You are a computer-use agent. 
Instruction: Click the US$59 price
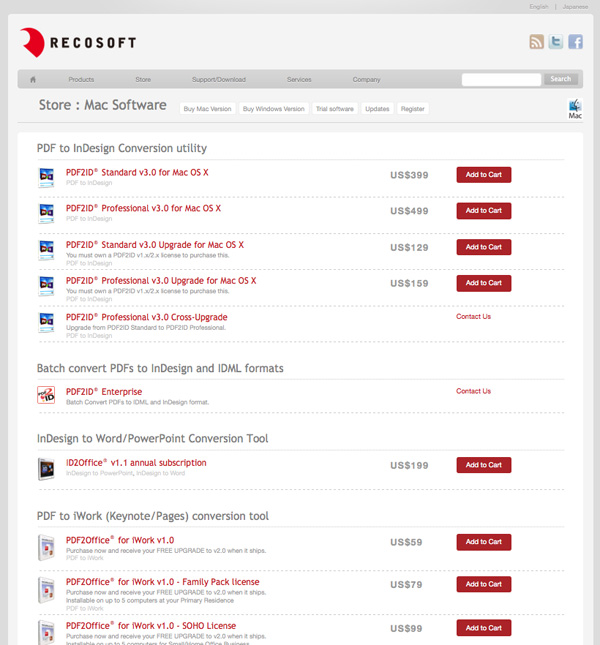406,543
